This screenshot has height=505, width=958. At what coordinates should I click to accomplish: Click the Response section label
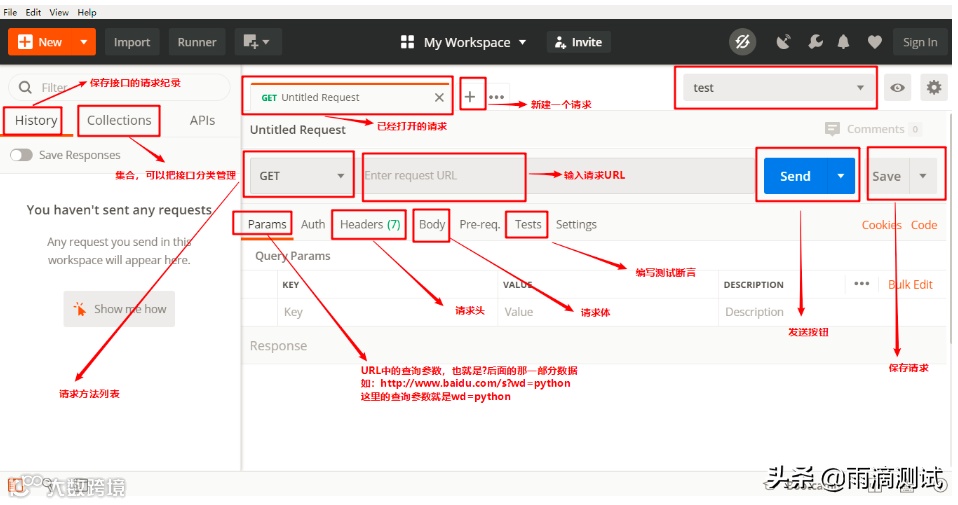[279, 346]
